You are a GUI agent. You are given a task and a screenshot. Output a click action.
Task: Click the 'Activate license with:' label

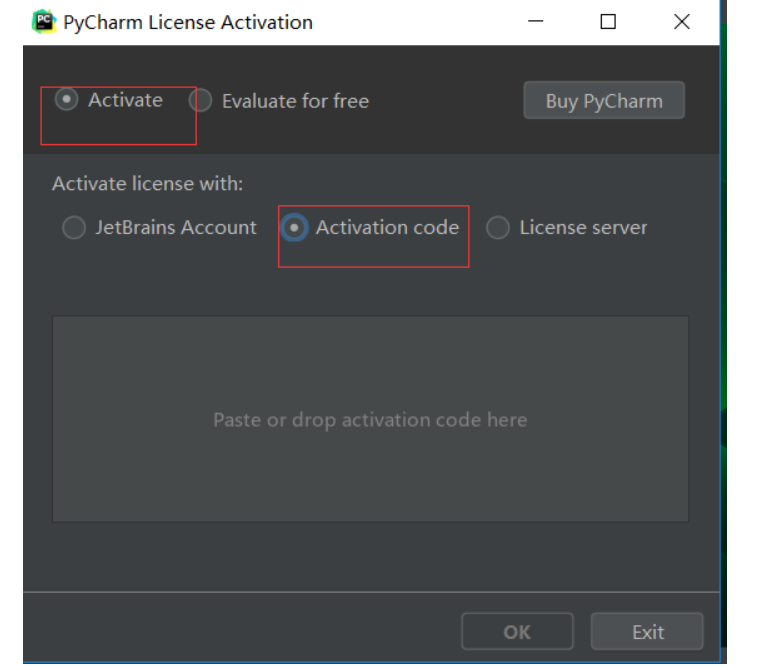point(147,184)
